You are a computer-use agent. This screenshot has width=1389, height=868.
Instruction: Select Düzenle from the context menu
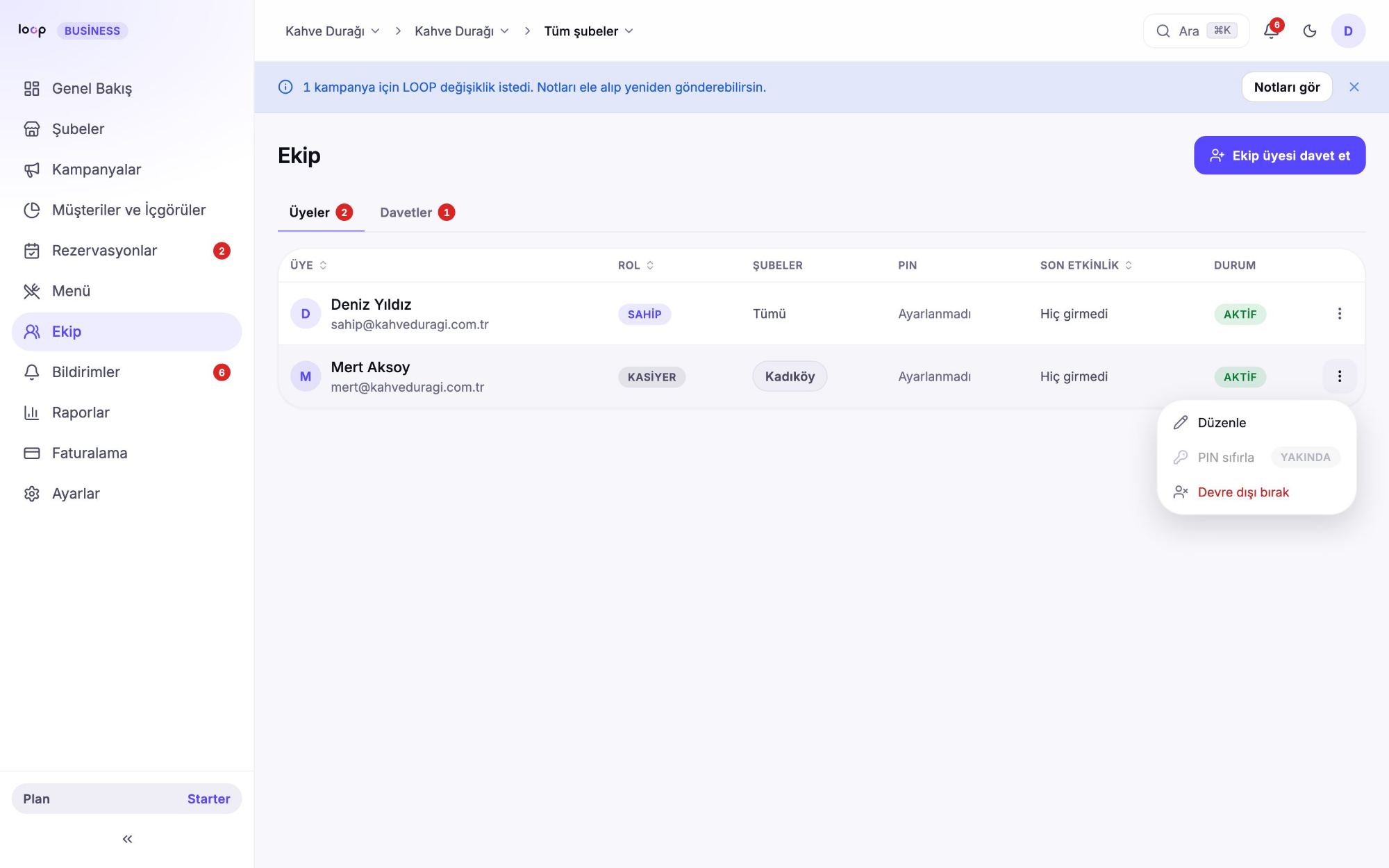1257,423
